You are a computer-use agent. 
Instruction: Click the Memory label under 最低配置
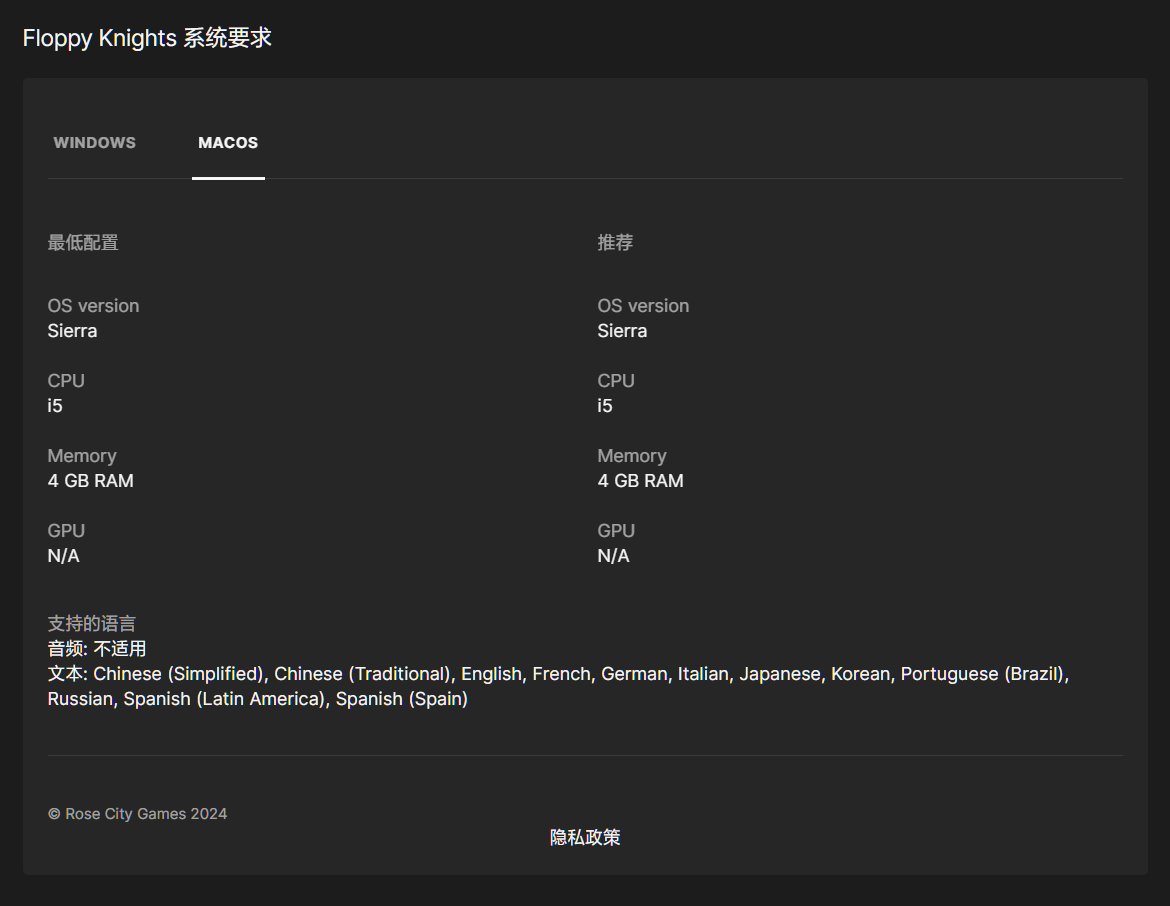point(82,456)
